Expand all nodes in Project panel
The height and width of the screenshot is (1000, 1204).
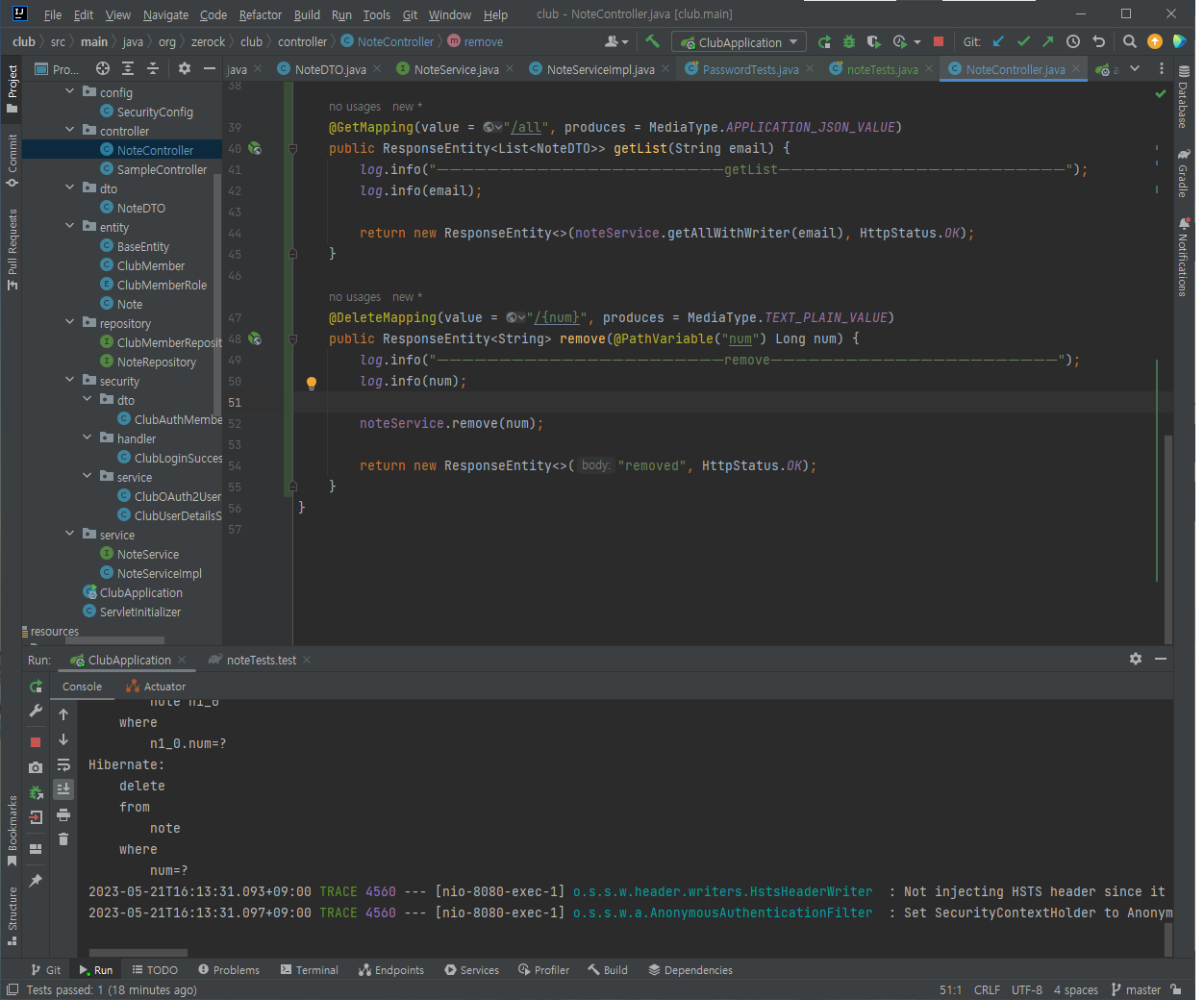coord(128,68)
